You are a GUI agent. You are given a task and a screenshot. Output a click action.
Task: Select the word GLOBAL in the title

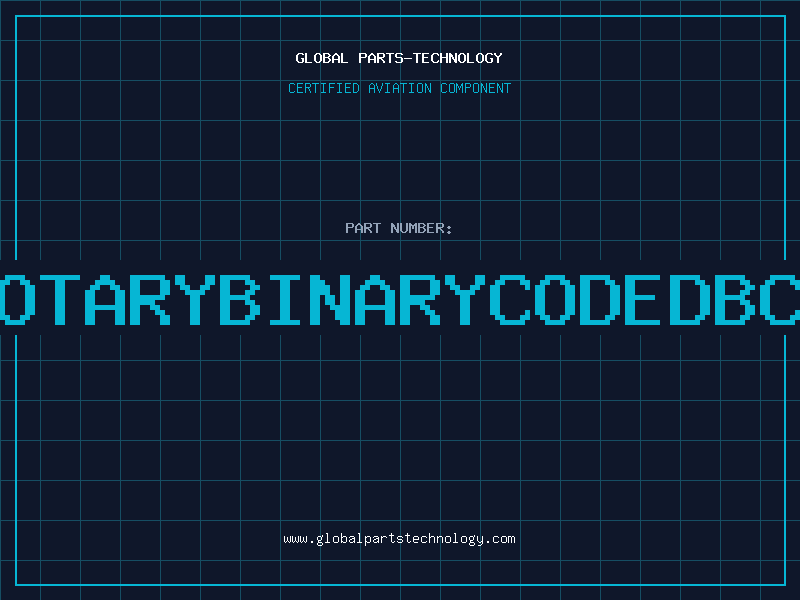(x=321, y=58)
